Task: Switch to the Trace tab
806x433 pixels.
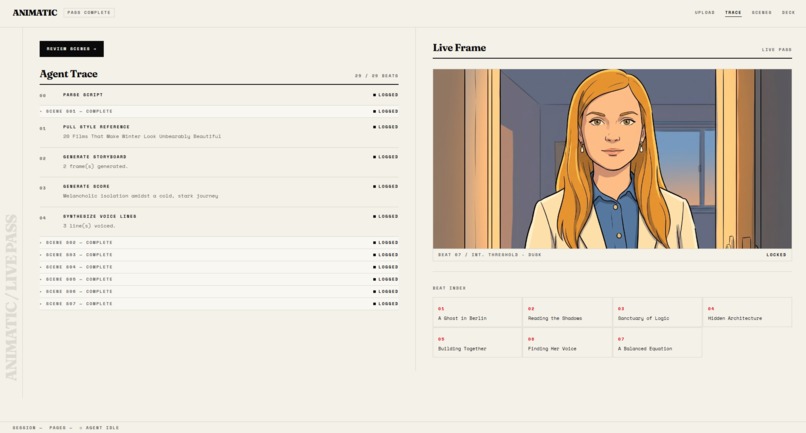Action: pos(733,12)
